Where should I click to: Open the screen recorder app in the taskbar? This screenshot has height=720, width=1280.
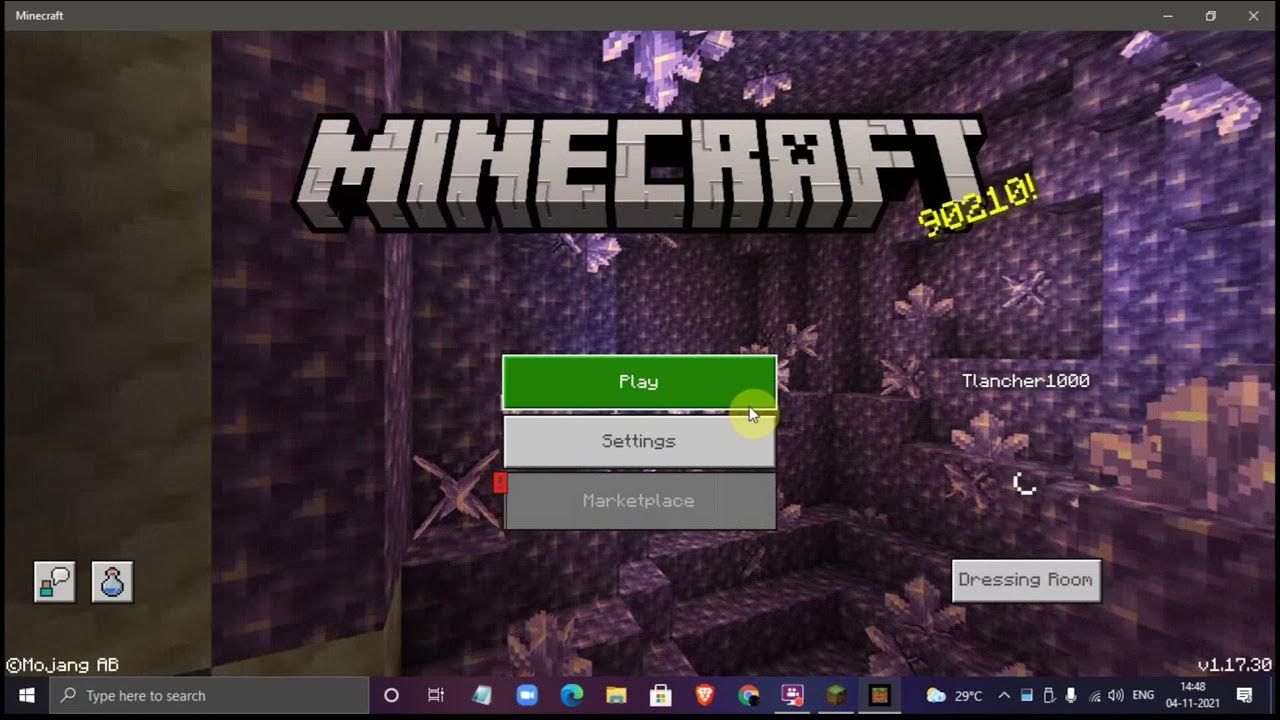click(793, 695)
